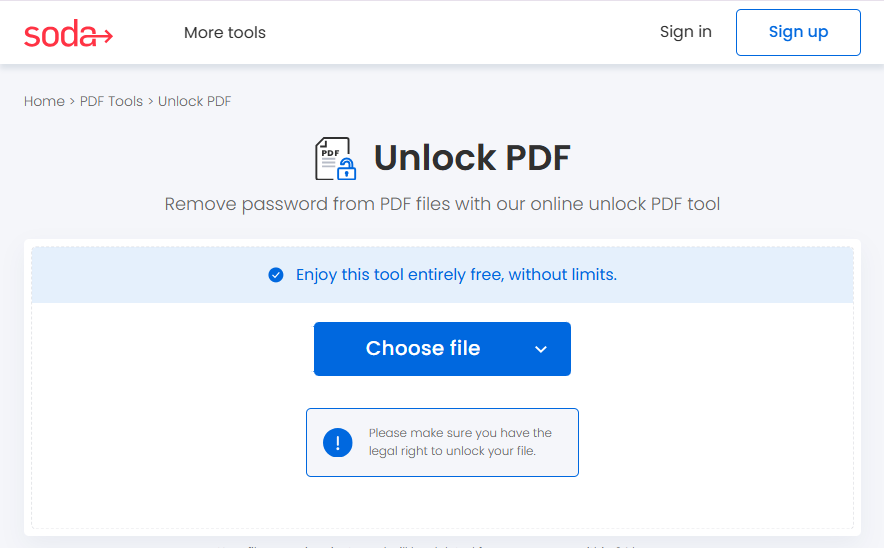This screenshot has height=548, width=884.
Task: Click the exclamation info icon
Action: point(338,442)
